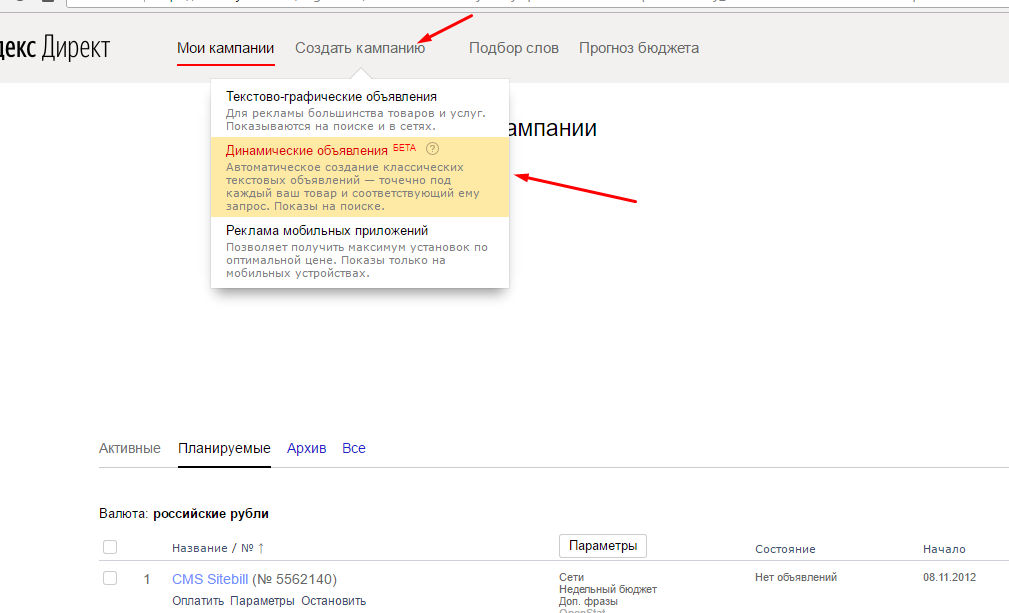
Task: Go to Подбор слов
Action: point(514,48)
